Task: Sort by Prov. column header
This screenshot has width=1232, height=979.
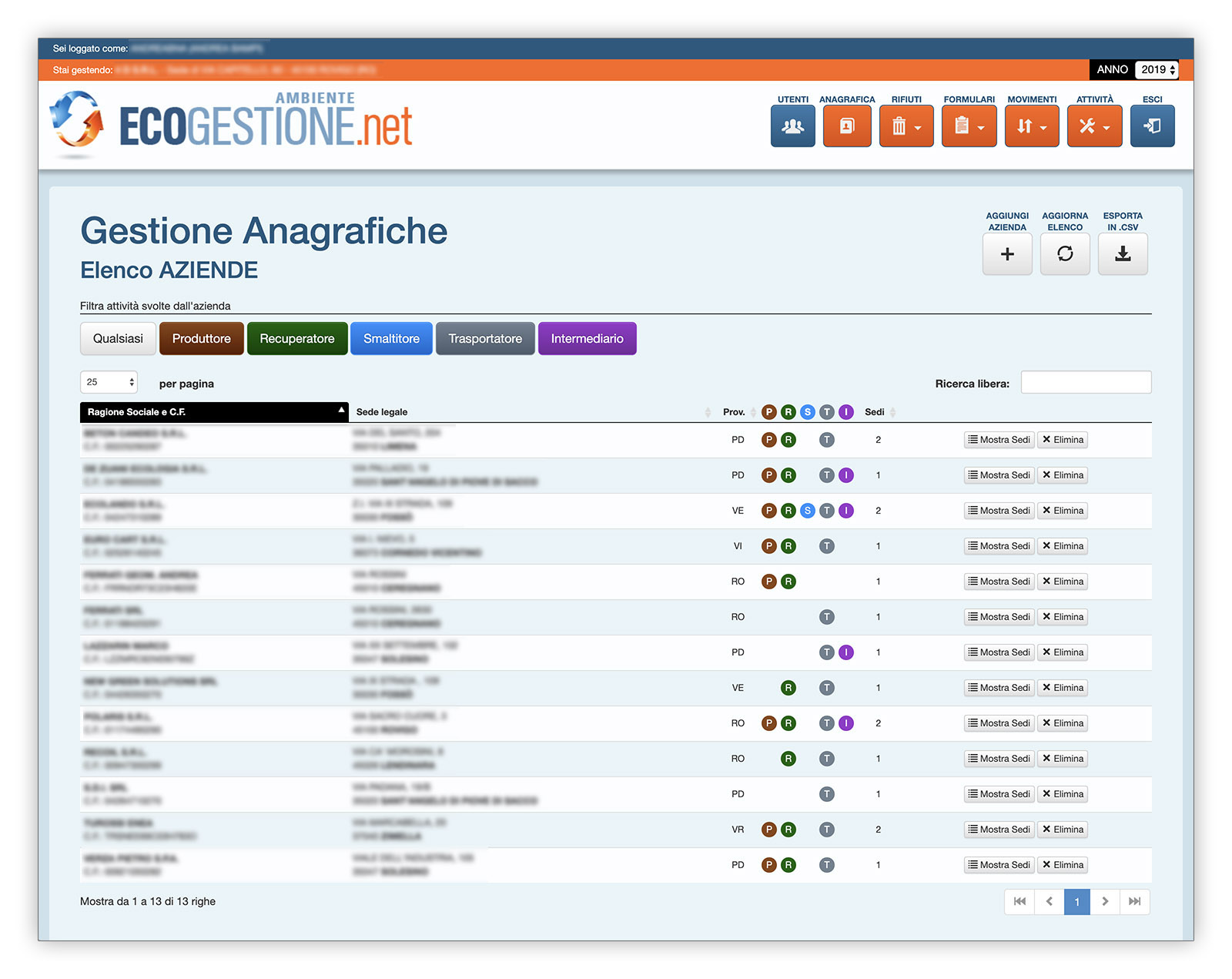Action: pos(737,412)
